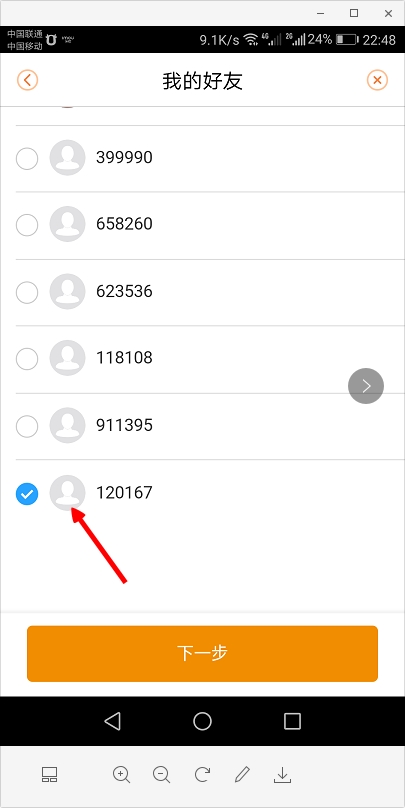Tap Android back triangle navigation button

pos(112,721)
